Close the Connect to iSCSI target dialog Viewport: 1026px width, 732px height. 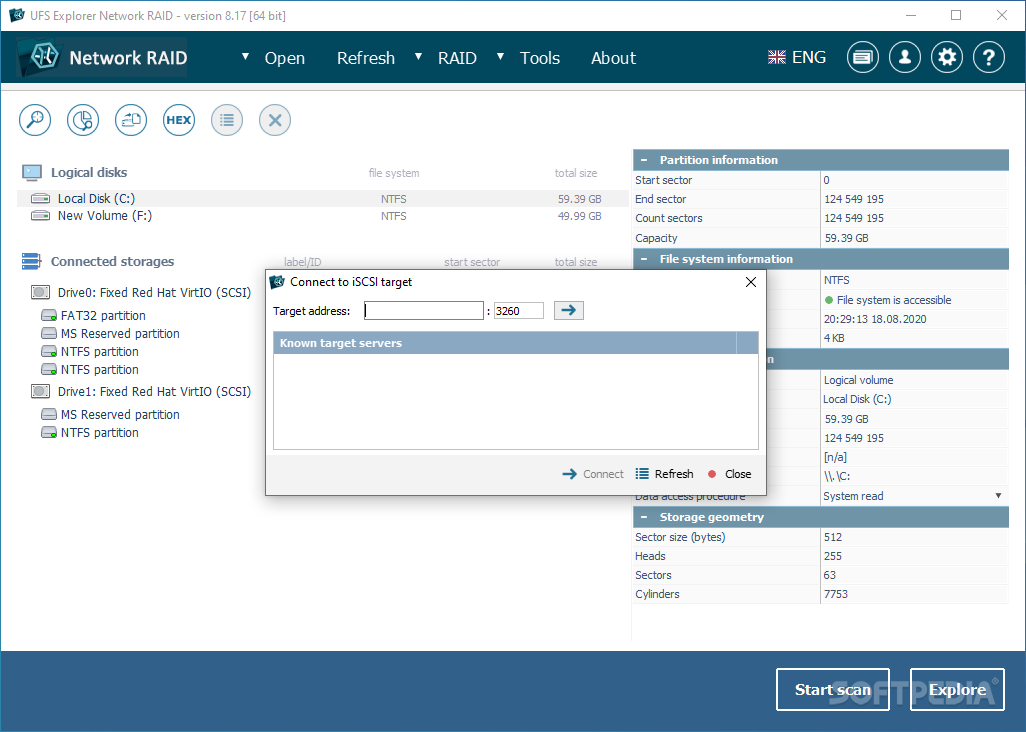tap(751, 282)
